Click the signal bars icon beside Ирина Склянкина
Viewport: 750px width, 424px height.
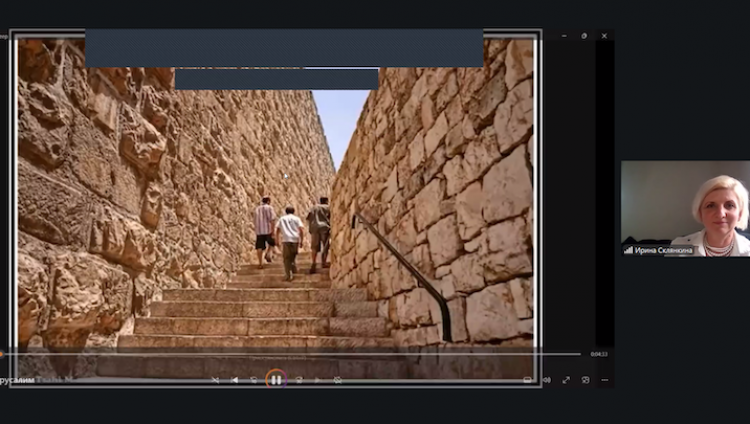pos(629,250)
